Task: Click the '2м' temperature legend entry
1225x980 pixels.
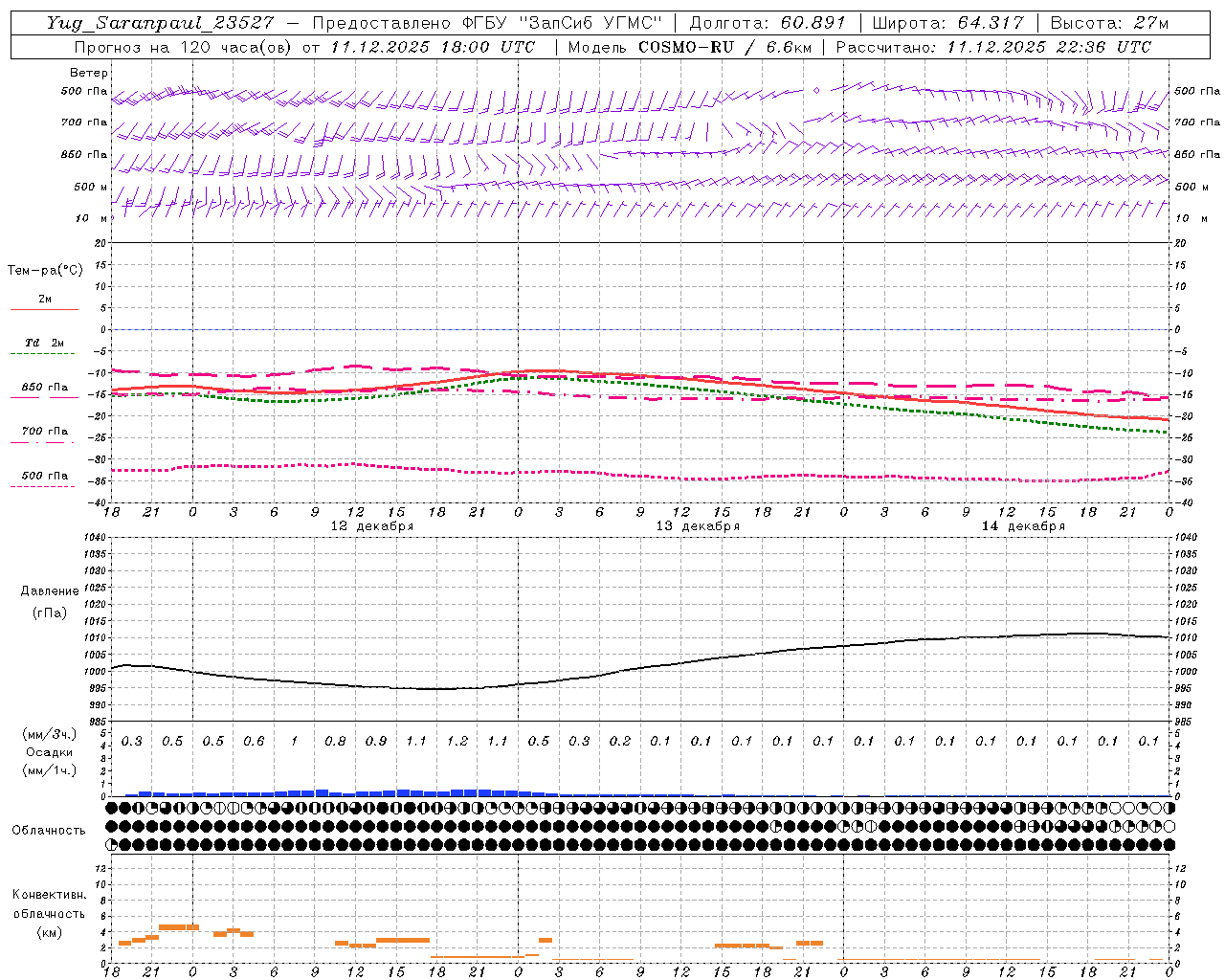Action: 45,300
